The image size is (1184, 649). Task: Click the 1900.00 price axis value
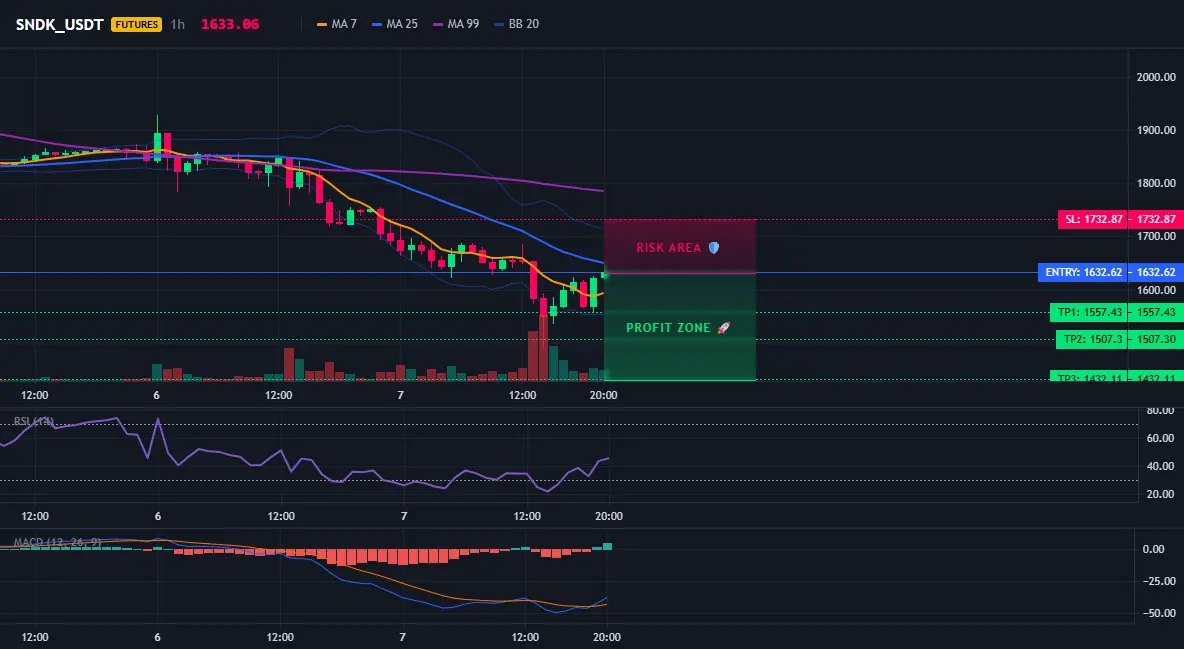point(1156,130)
